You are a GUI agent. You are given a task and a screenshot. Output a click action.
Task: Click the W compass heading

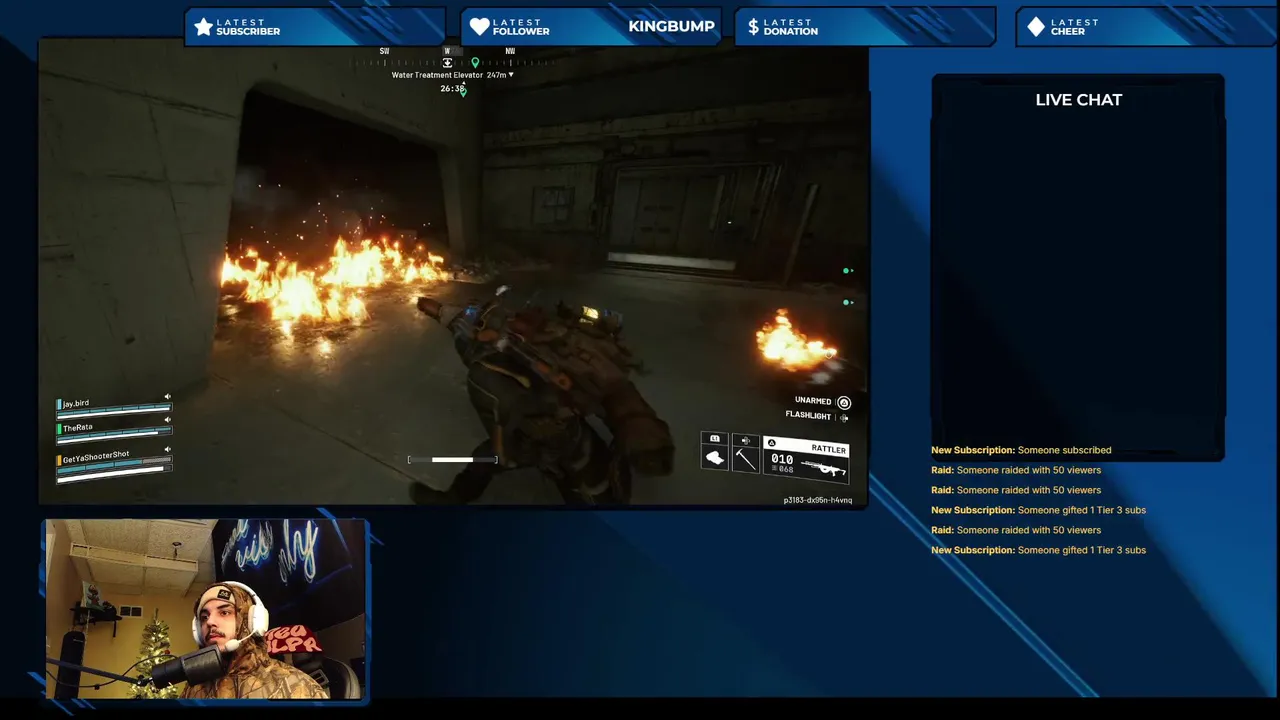coord(447,51)
